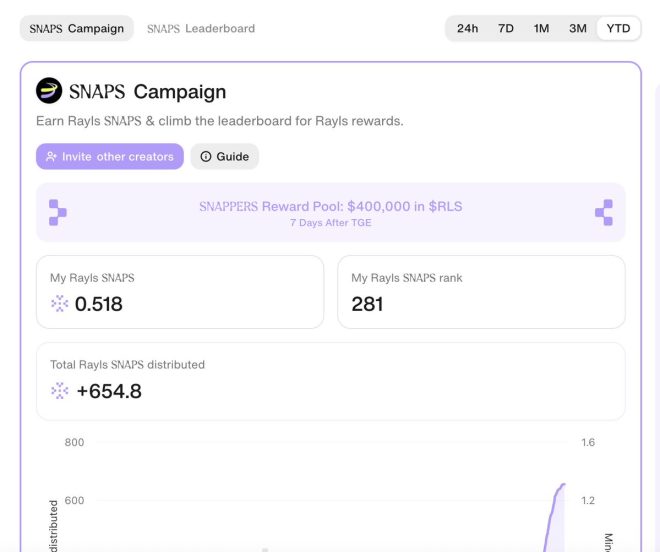
Task: Click the 600 axis label on chart
Action: click(x=74, y=500)
